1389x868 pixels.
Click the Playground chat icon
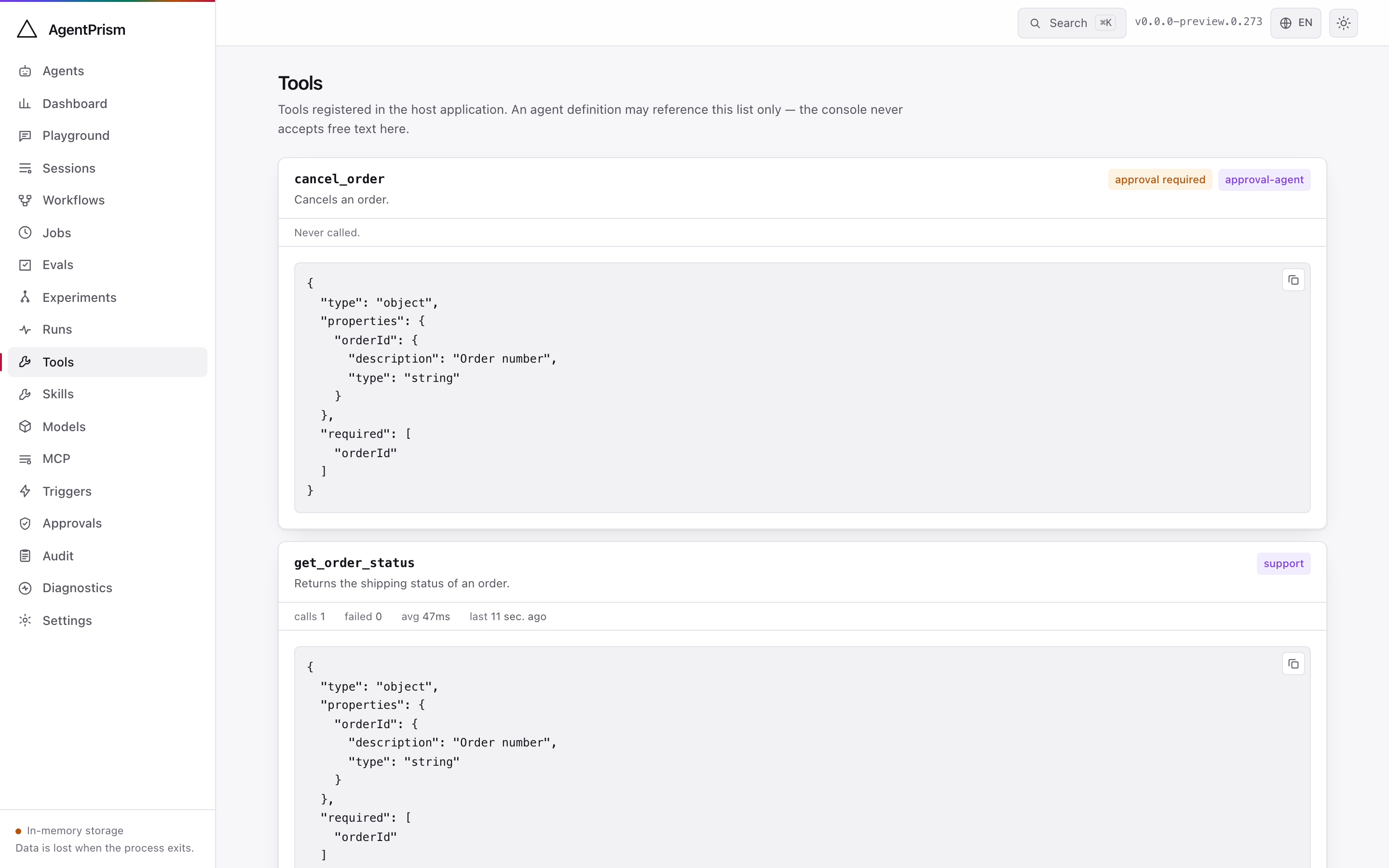tap(25, 136)
